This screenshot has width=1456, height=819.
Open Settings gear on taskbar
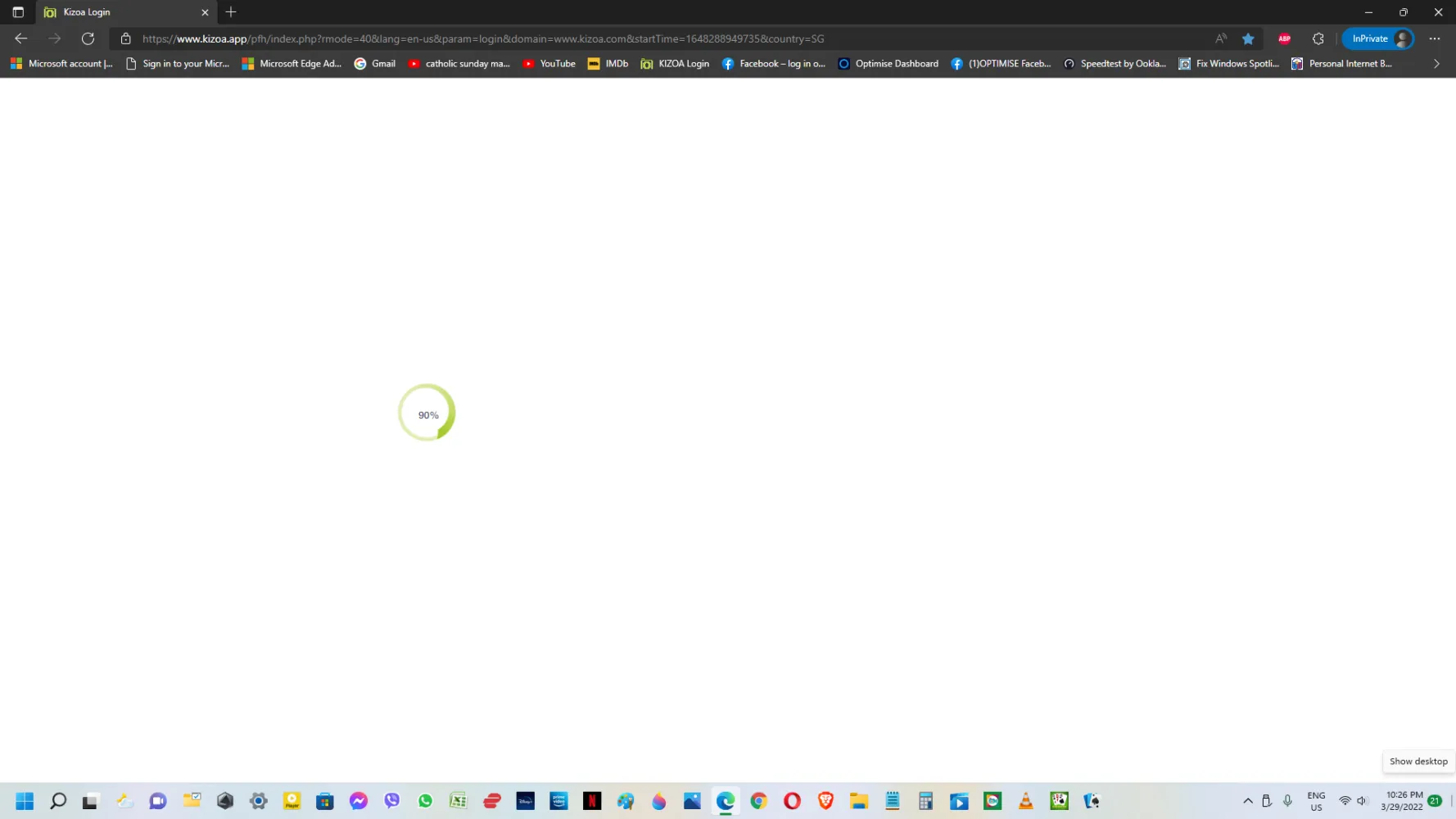tap(259, 801)
